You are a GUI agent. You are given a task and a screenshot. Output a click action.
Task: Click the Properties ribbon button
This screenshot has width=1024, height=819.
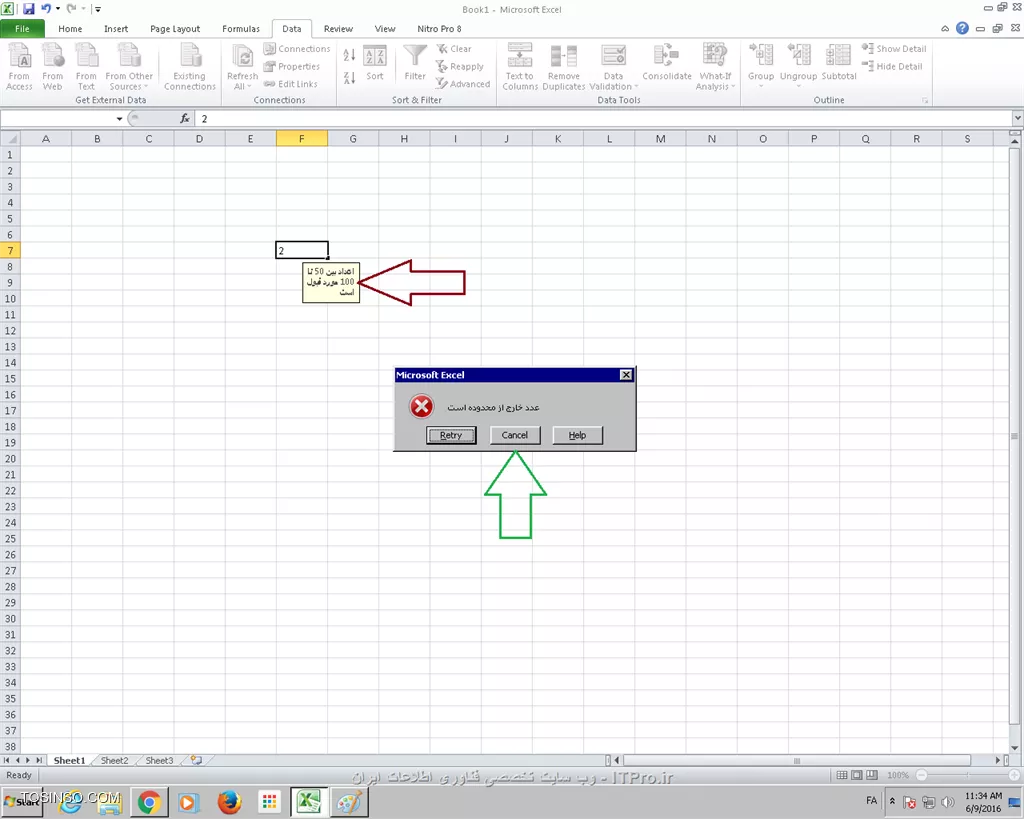click(292, 66)
